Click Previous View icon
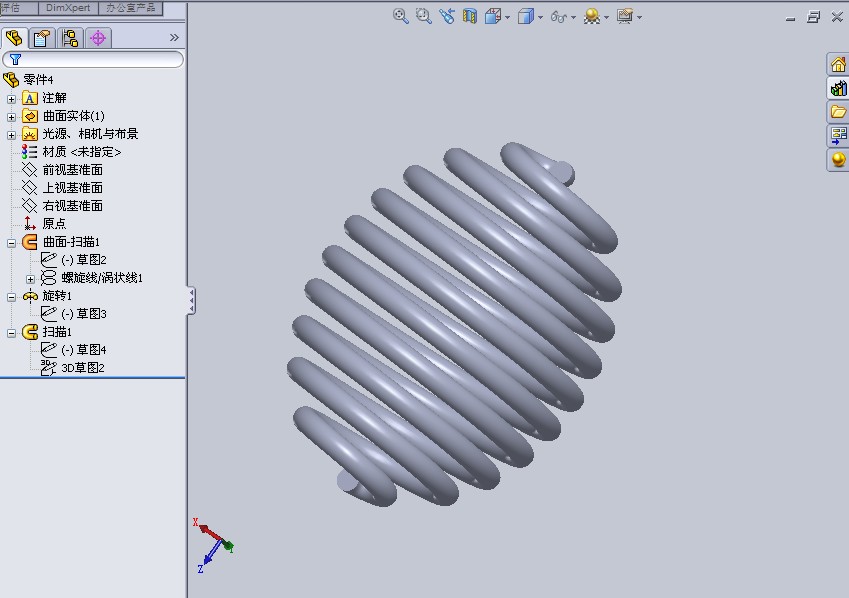Image resolution: width=849 pixels, height=598 pixels. coord(447,16)
